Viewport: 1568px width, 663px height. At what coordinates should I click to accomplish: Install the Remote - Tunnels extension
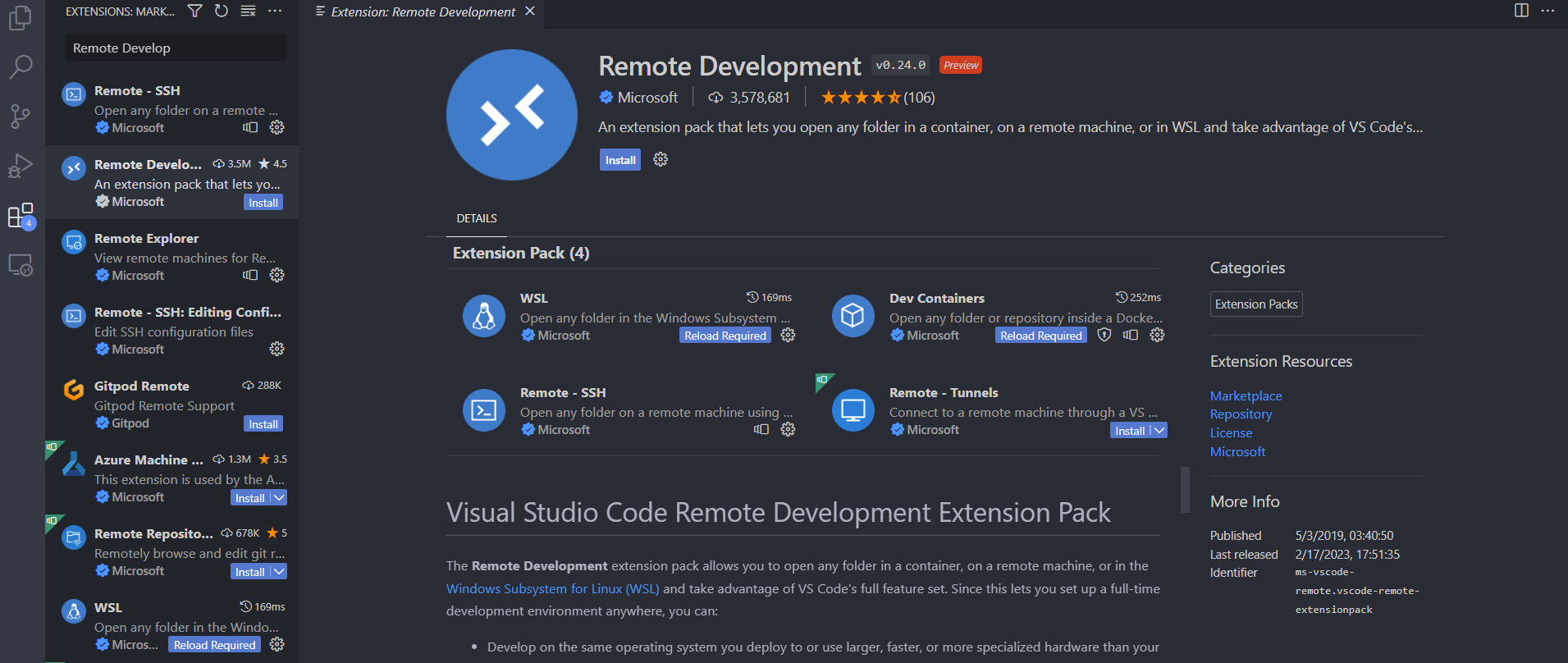1130,430
